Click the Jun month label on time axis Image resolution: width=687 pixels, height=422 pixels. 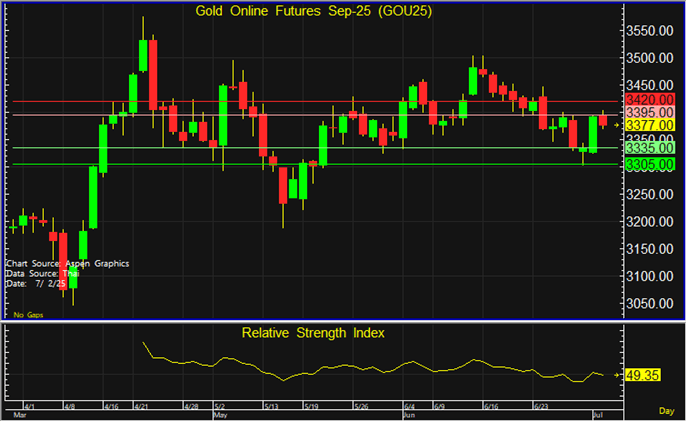pos(410,414)
